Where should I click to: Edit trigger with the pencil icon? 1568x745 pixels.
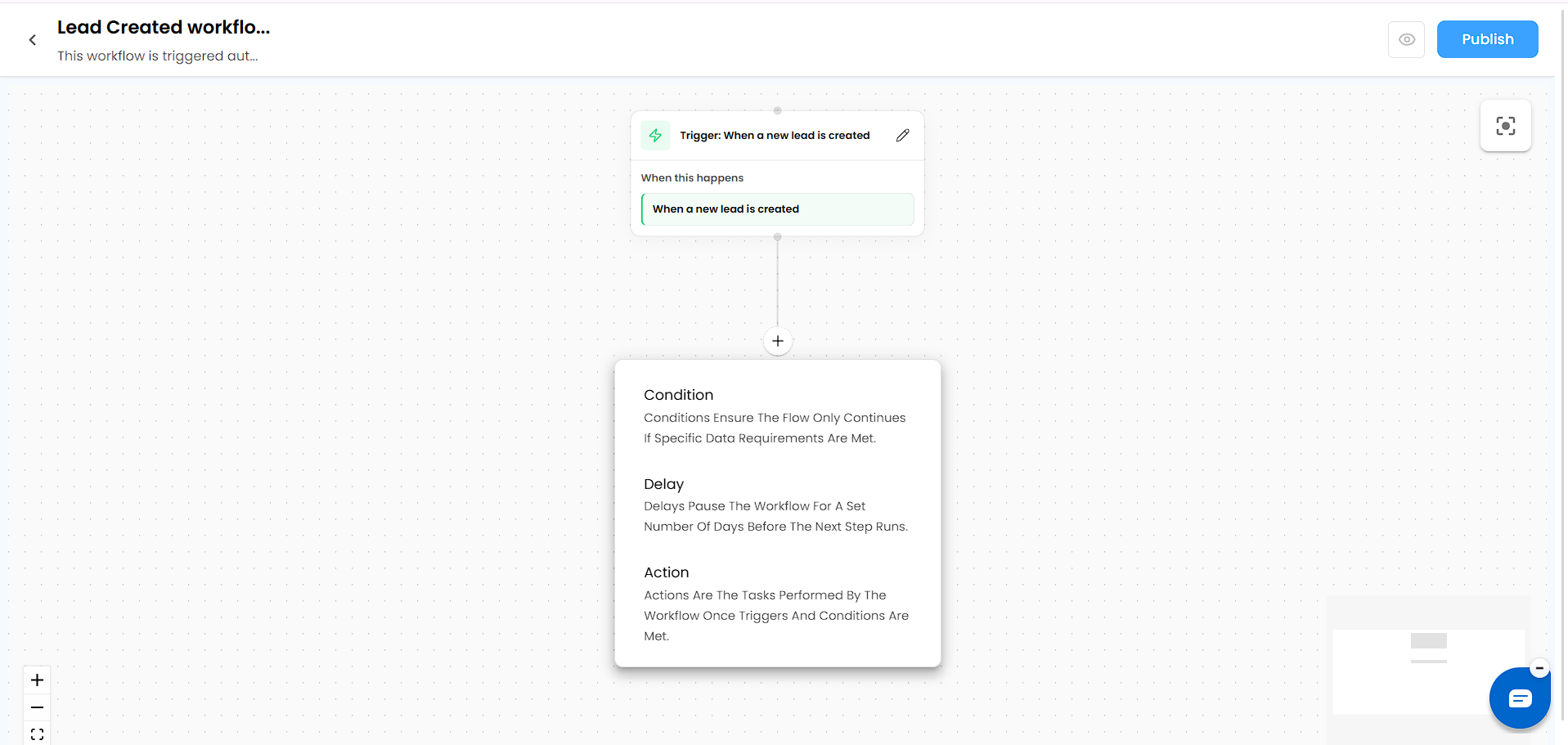(x=902, y=136)
